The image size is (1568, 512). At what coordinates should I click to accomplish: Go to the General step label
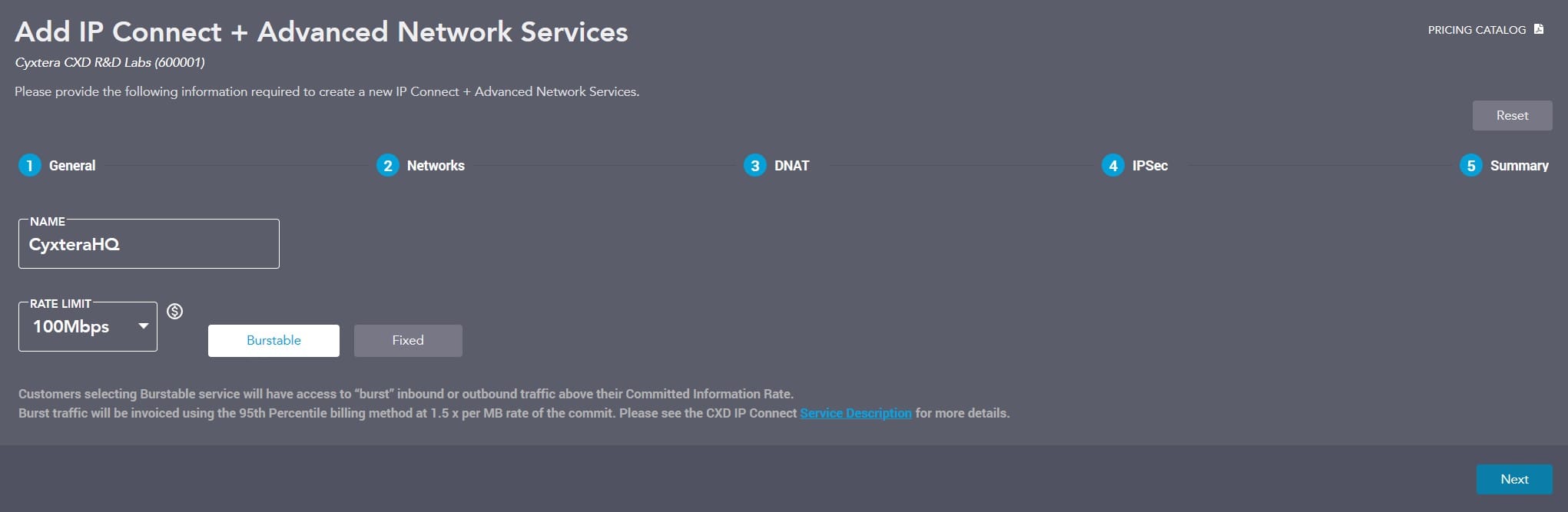click(x=72, y=165)
